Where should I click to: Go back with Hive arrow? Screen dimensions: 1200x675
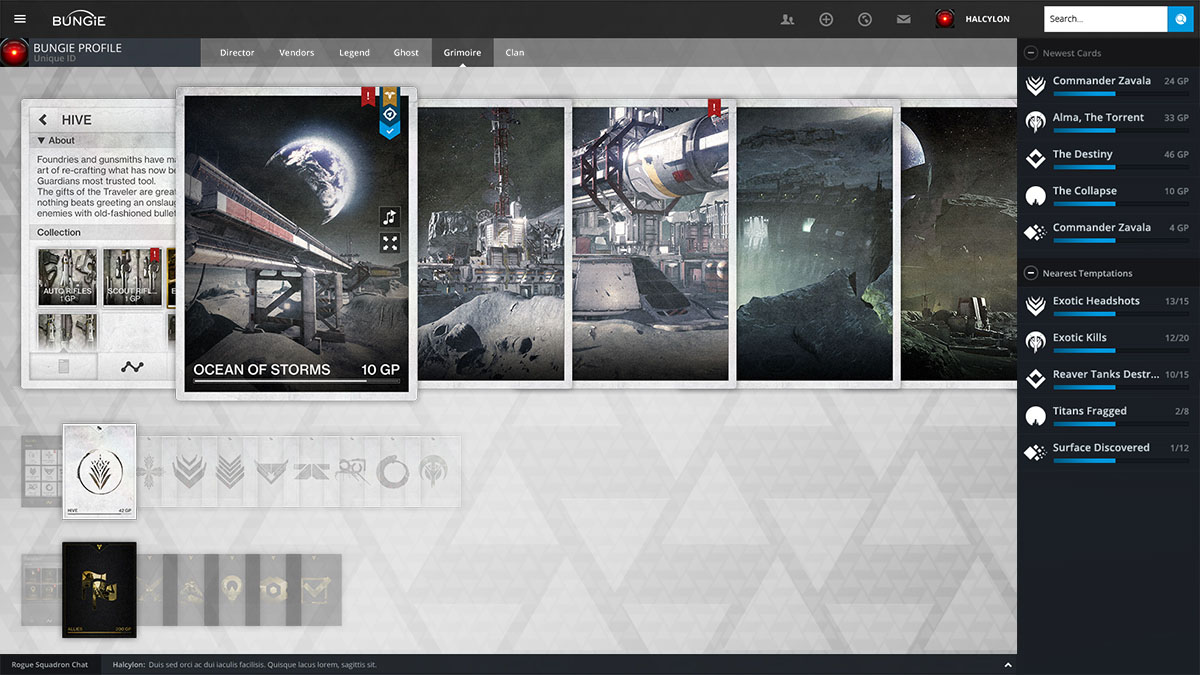click(43, 120)
